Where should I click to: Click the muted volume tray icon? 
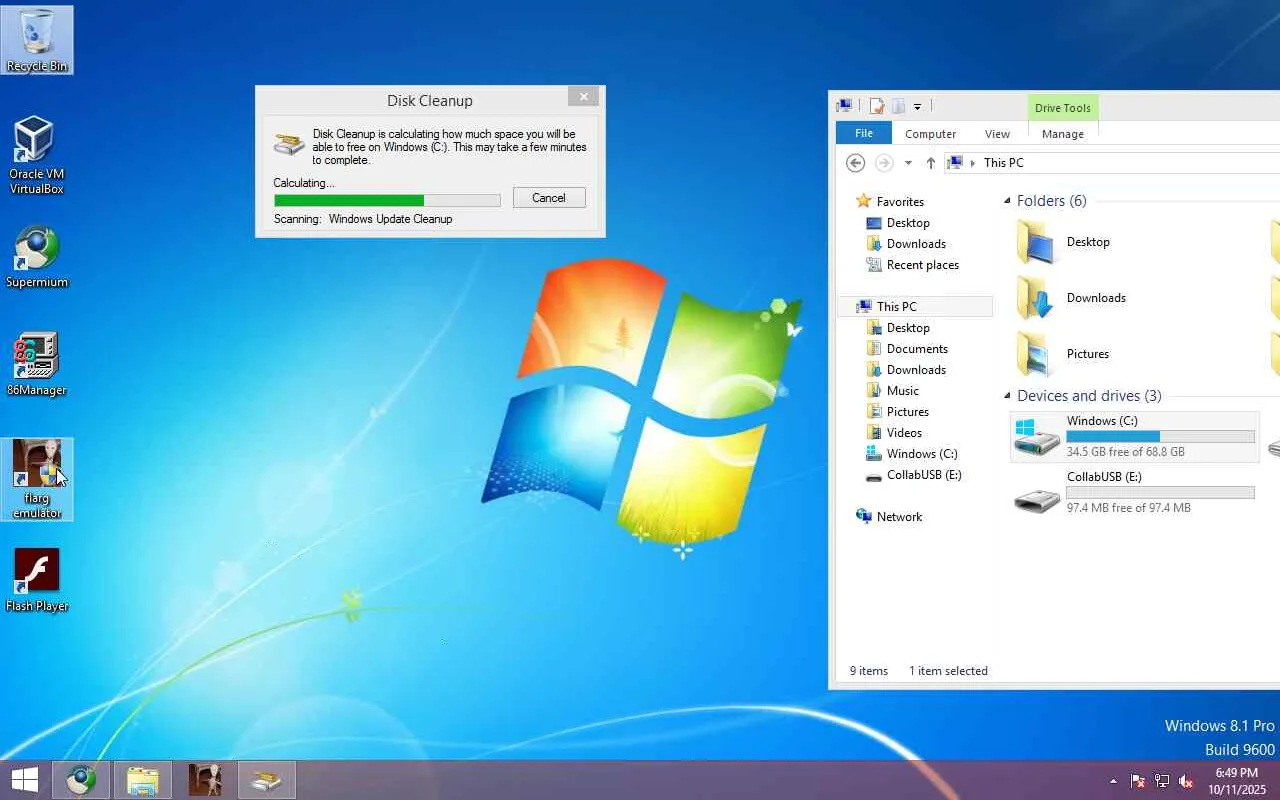1186,781
